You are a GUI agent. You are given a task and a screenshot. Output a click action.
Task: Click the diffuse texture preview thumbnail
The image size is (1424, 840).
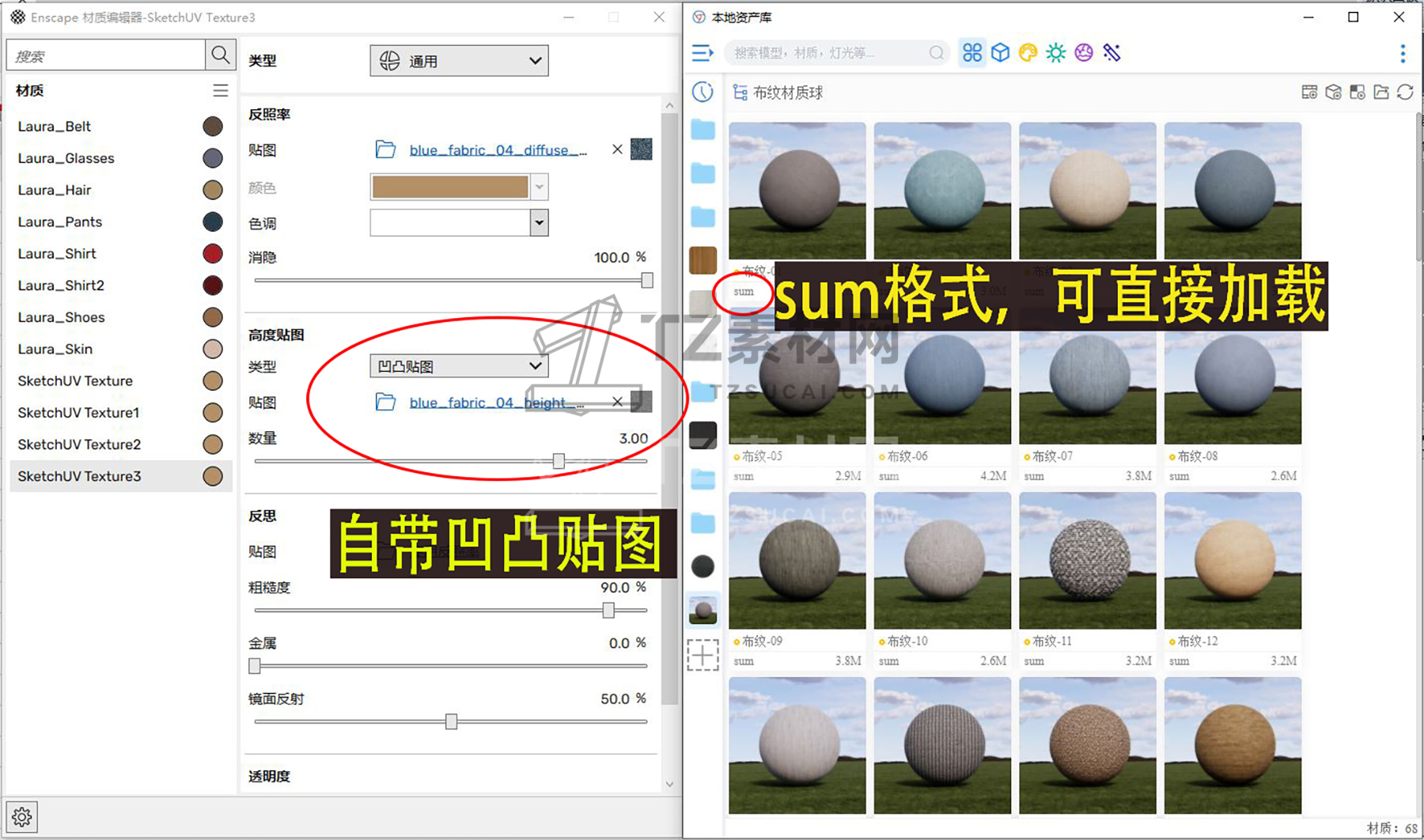tap(642, 149)
